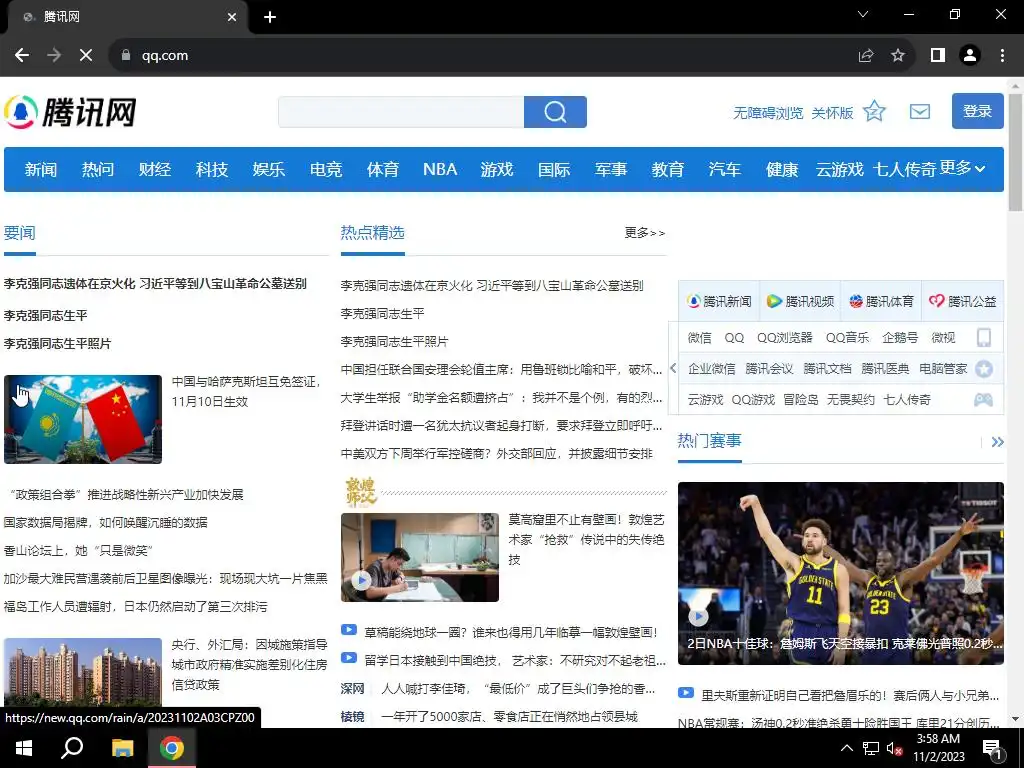Open a new browser tab
1024x768 pixels.
(x=270, y=17)
